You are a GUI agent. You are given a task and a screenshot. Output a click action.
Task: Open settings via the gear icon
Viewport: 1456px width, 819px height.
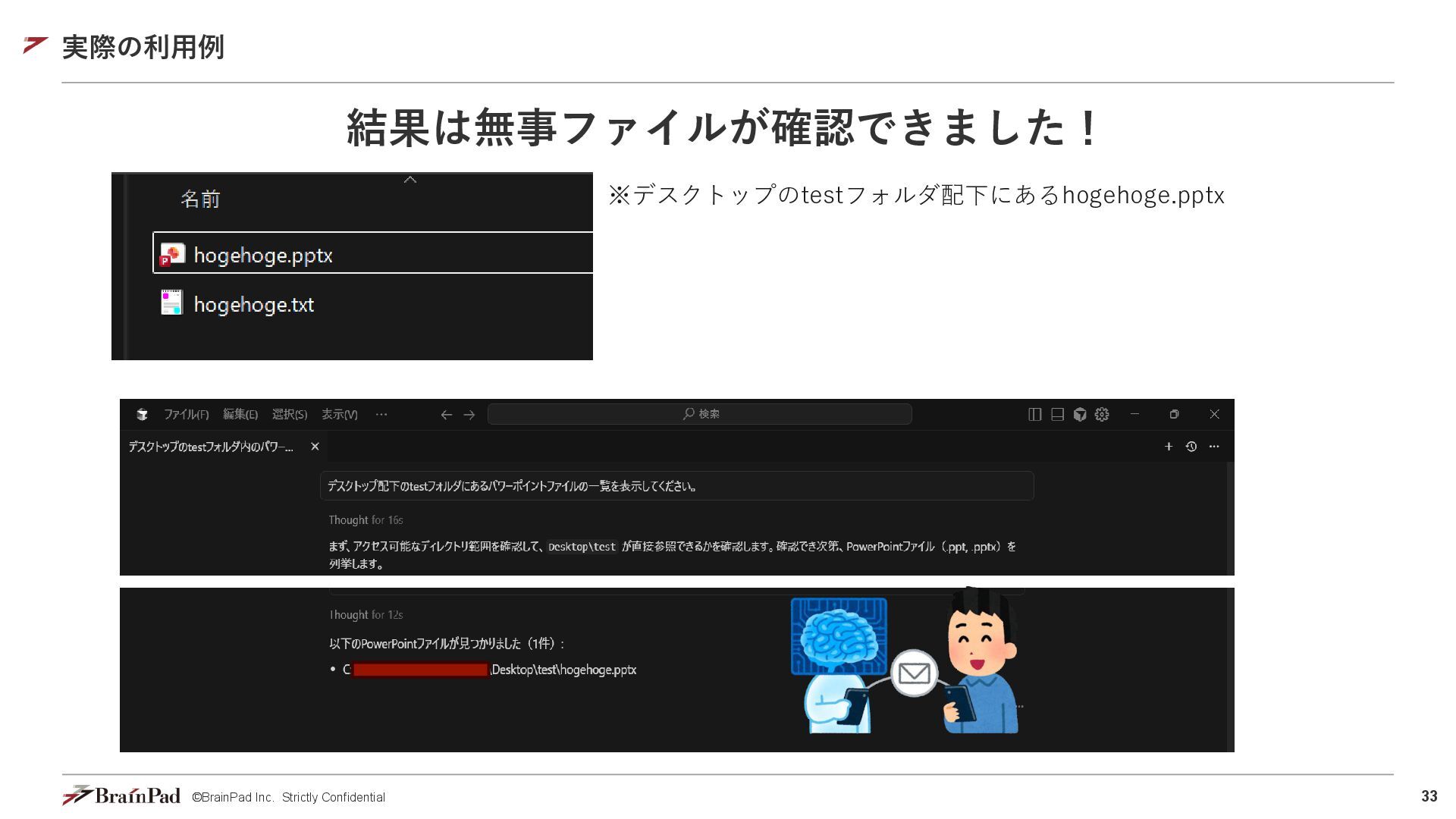tap(1103, 414)
